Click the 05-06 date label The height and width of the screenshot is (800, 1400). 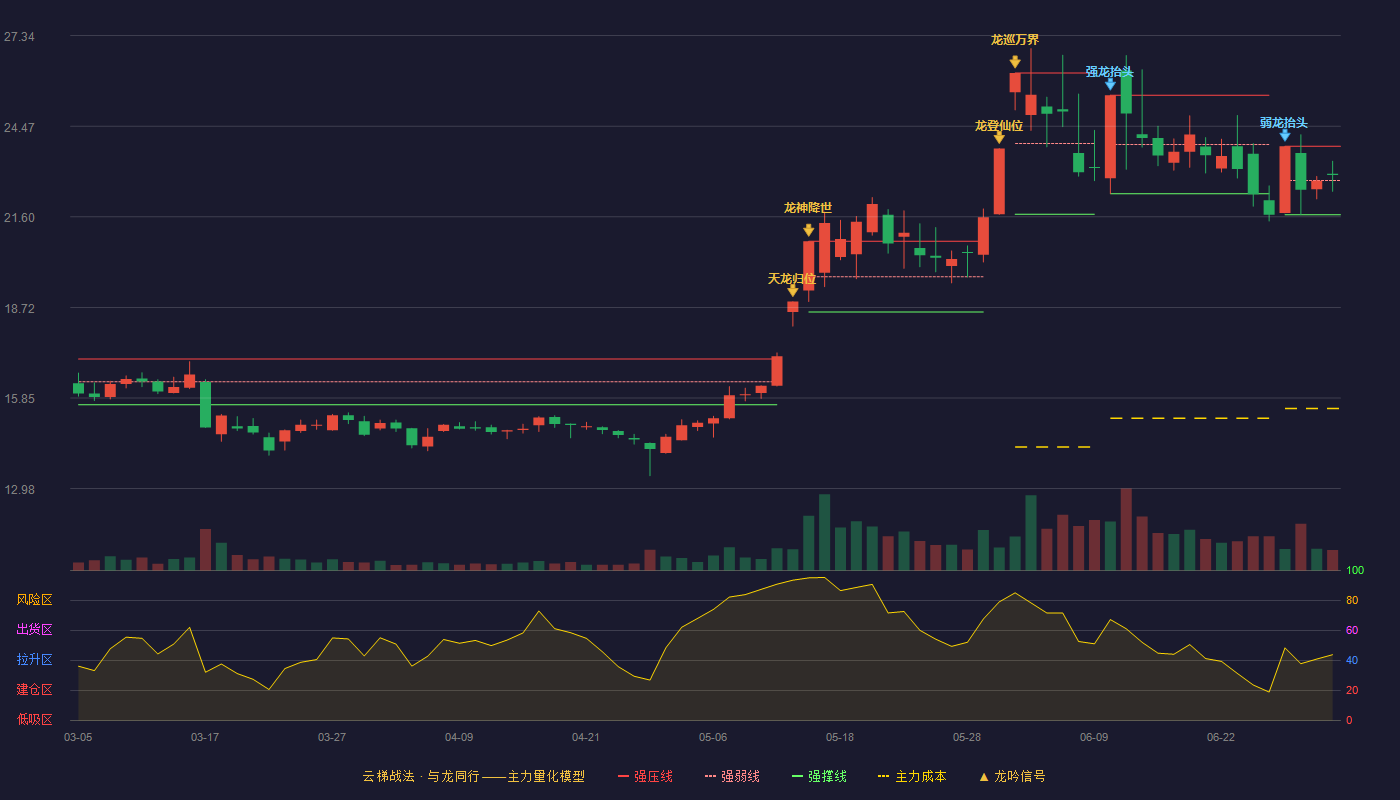coord(713,737)
